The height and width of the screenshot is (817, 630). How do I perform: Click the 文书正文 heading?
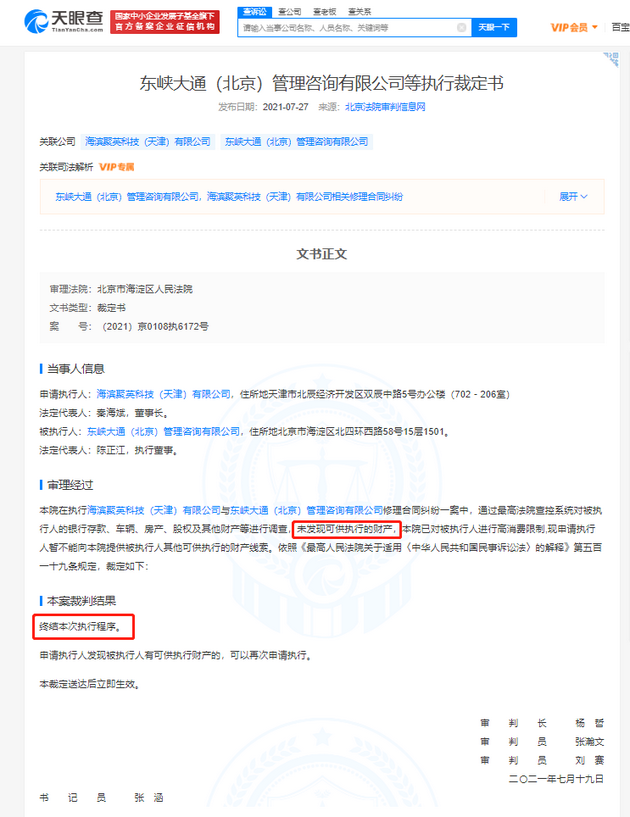pyautogui.click(x=322, y=254)
